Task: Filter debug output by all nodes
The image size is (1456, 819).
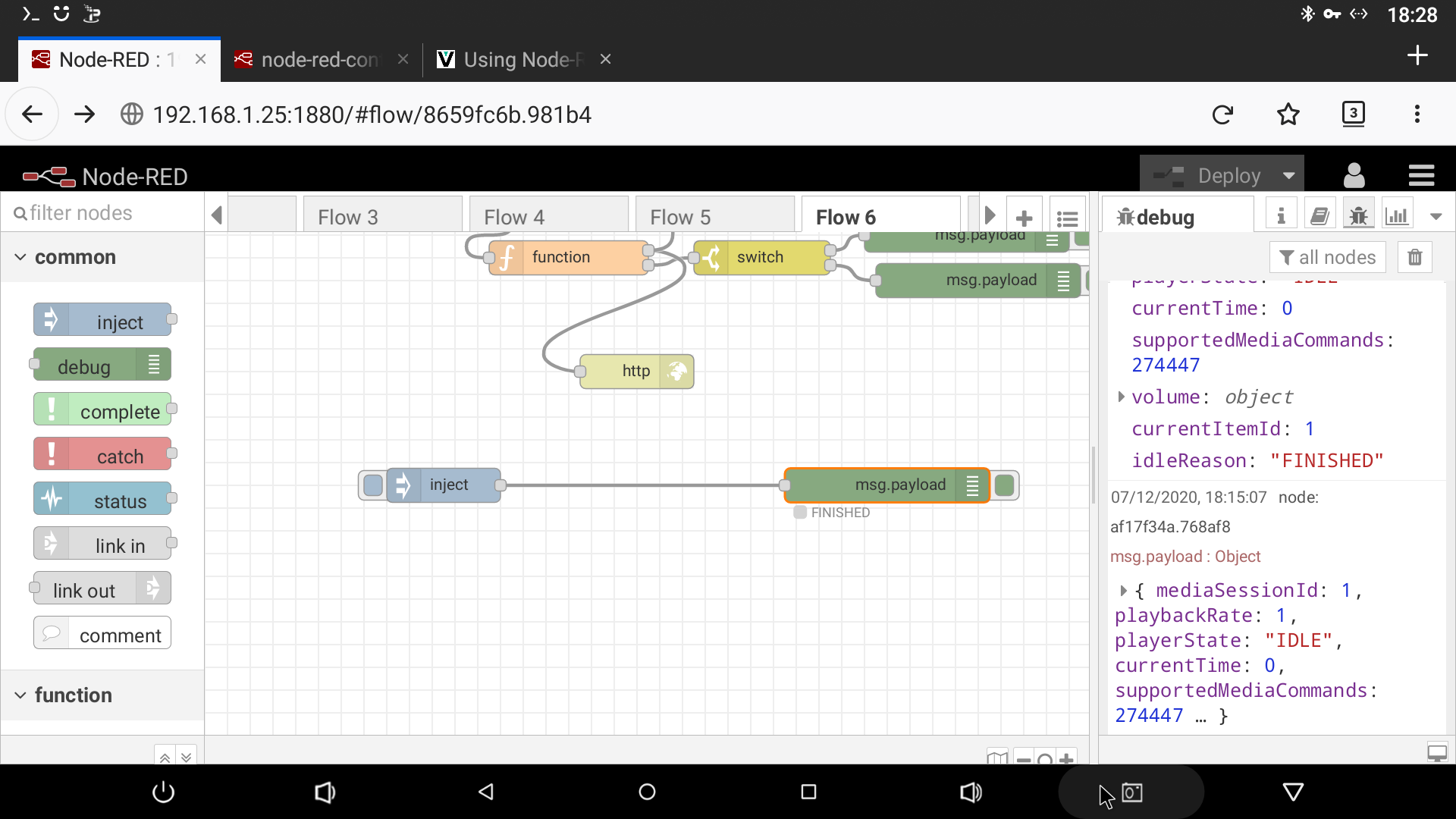Action: [1327, 257]
